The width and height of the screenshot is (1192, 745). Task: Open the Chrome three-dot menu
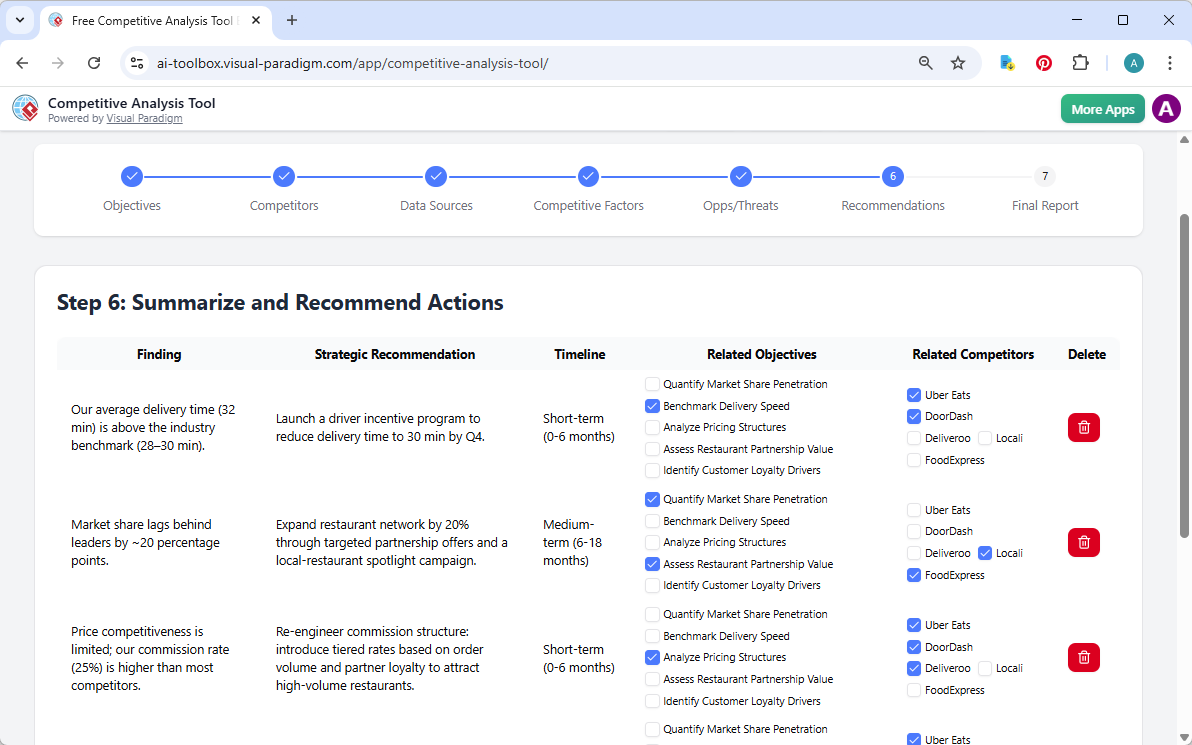(1170, 62)
